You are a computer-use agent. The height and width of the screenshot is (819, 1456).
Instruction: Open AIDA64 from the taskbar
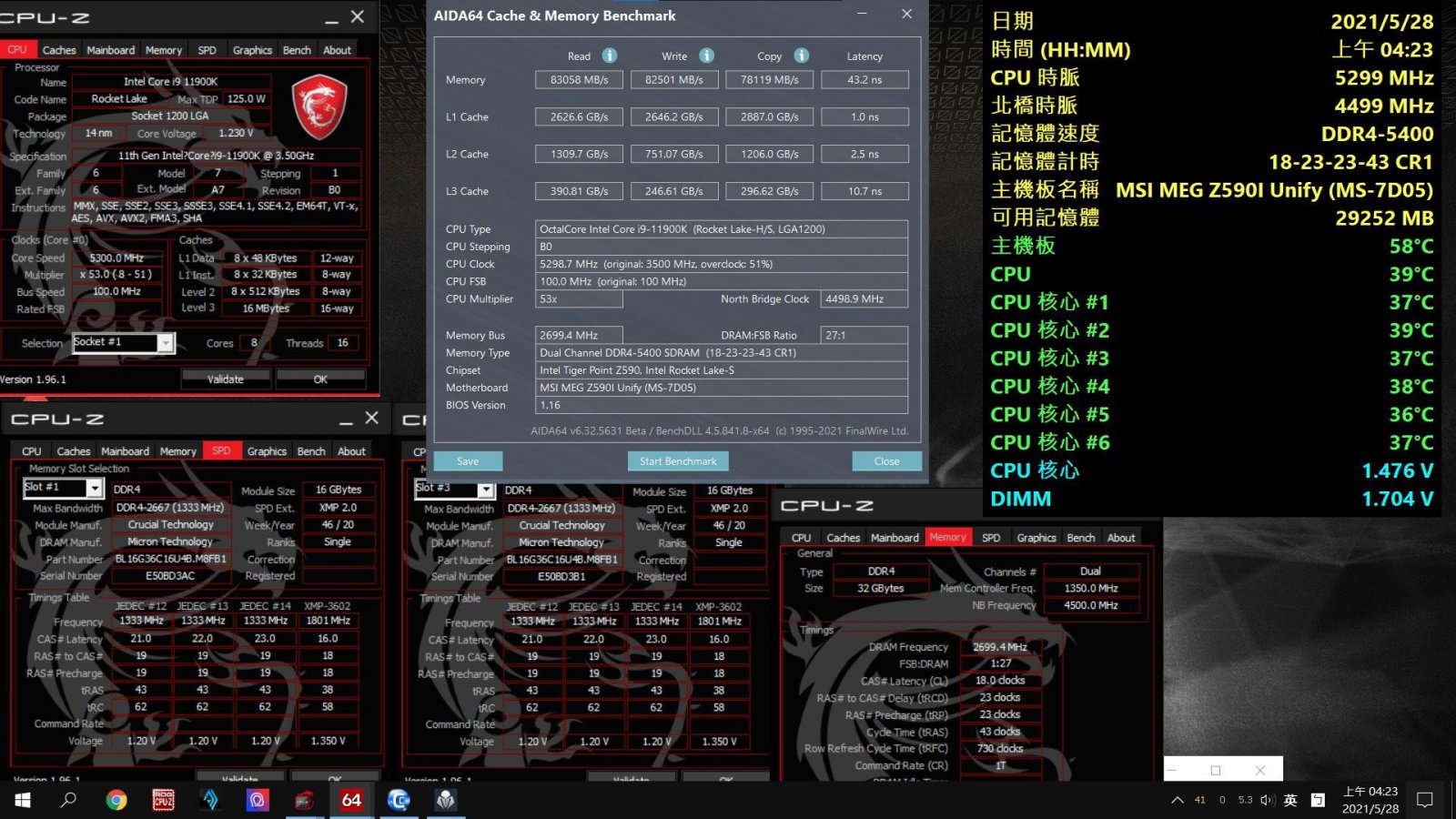(x=351, y=800)
